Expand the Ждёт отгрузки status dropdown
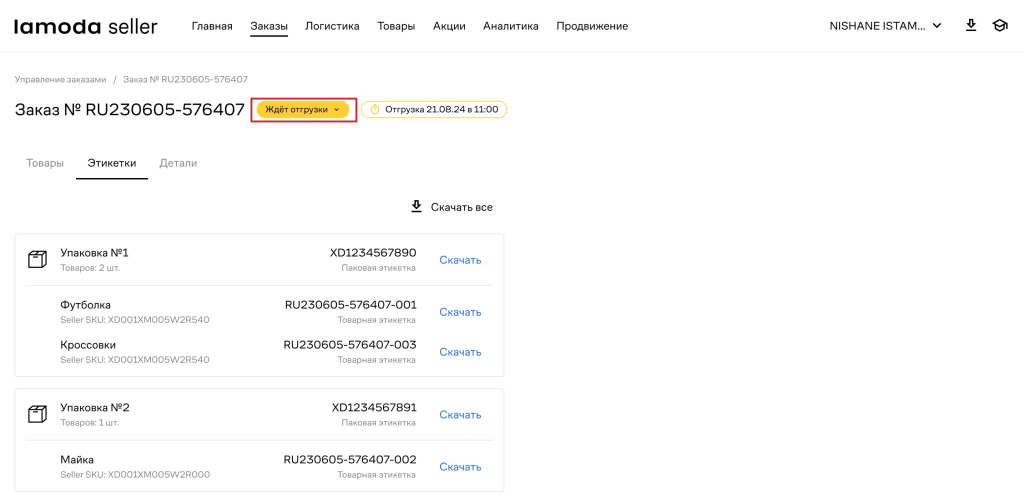Viewport: 1024px width, 504px height. (302, 110)
